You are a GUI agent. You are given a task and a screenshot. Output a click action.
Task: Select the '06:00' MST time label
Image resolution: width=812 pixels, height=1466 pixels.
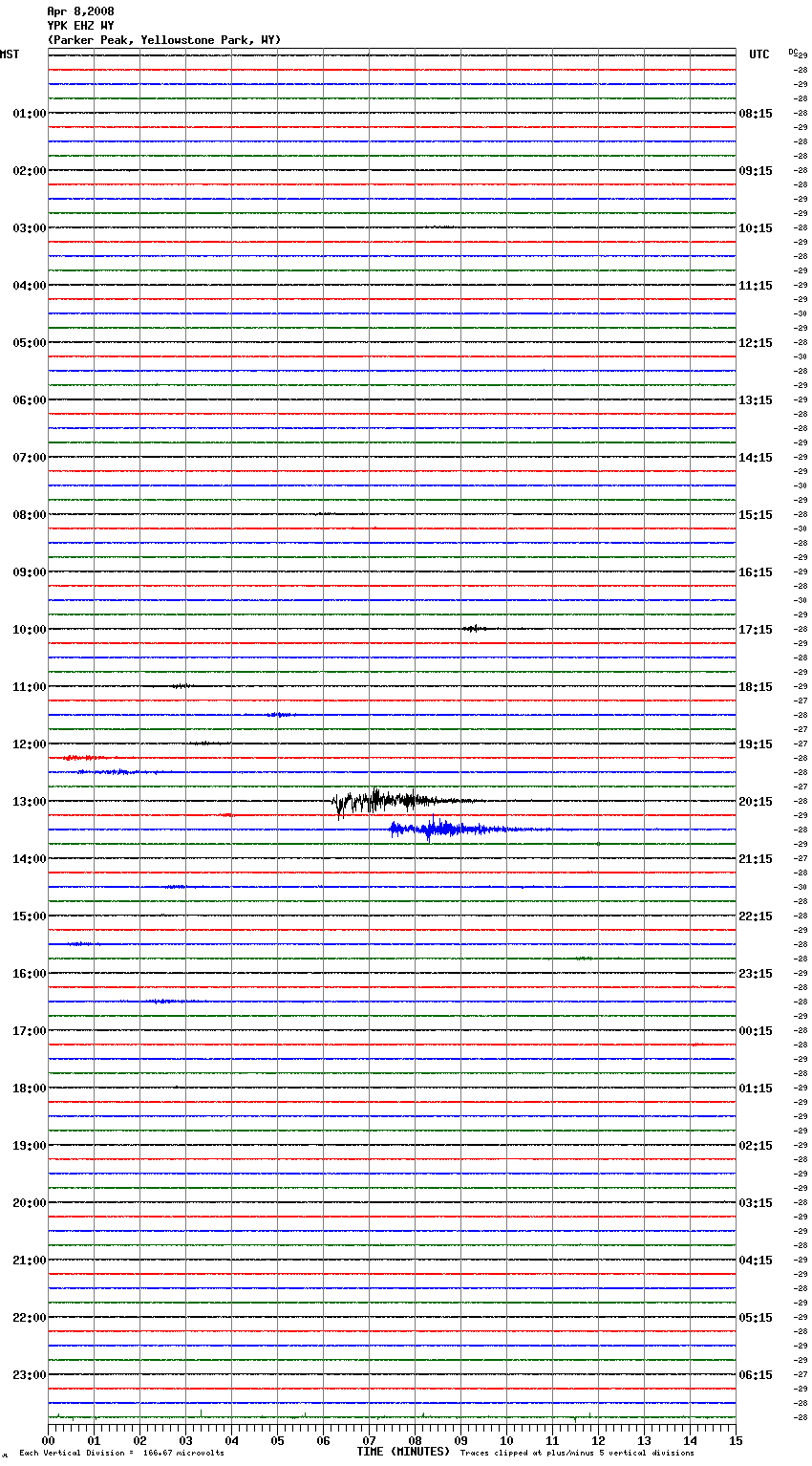pyautogui.click(x=30, y=400)
